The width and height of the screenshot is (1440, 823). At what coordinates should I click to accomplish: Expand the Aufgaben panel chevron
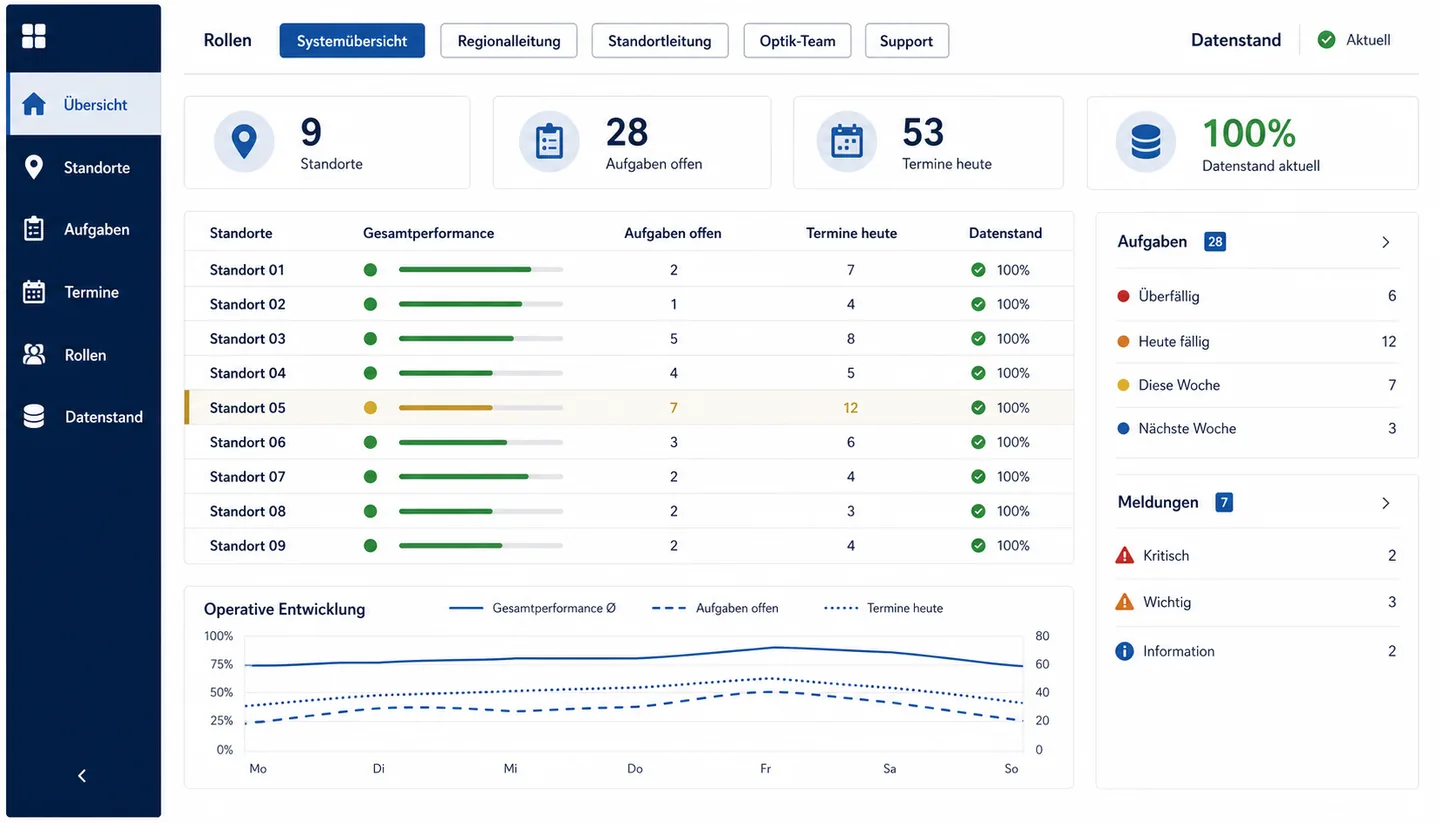1386,242
